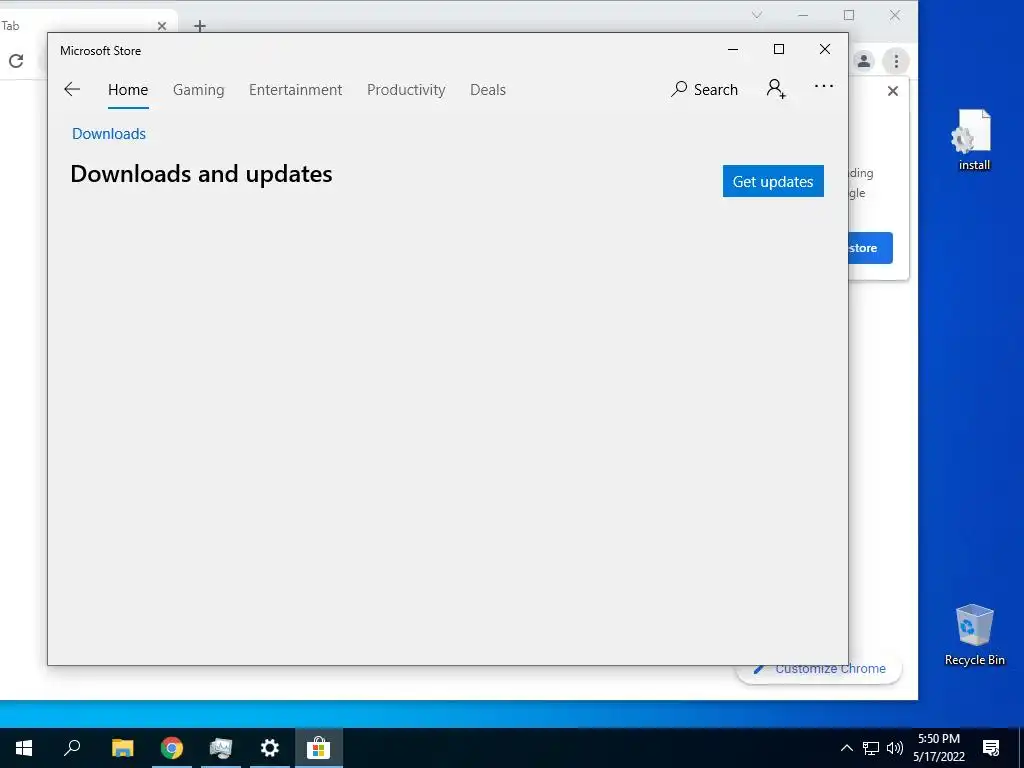Close the Chrome window
The width and height of the screenshot is (1024, 768).
point(895,15)
